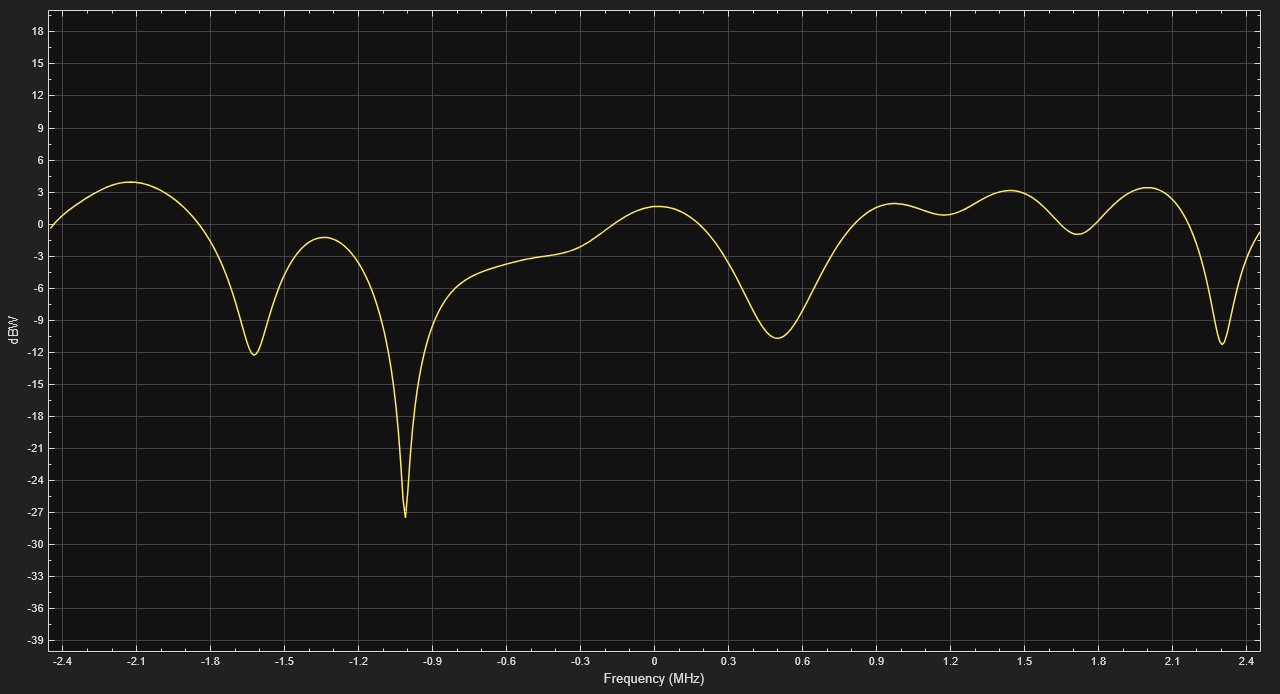The height and width of the screenshot is (694, 1280).
Task: Select the trace peak near 2.0 MHz
Action: (1149, 188)
